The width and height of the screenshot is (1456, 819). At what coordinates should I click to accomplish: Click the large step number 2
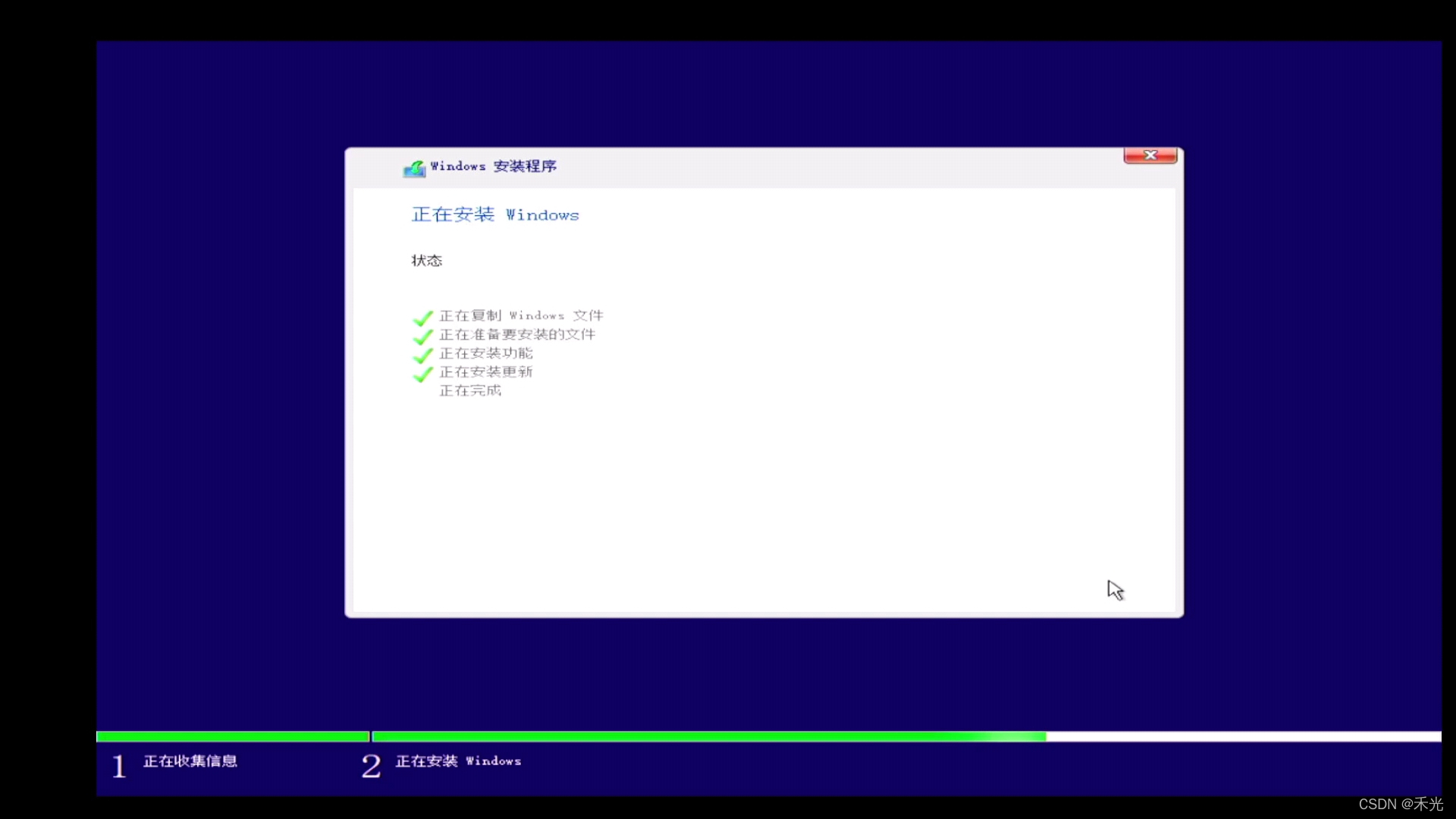[x=371, y=766]
